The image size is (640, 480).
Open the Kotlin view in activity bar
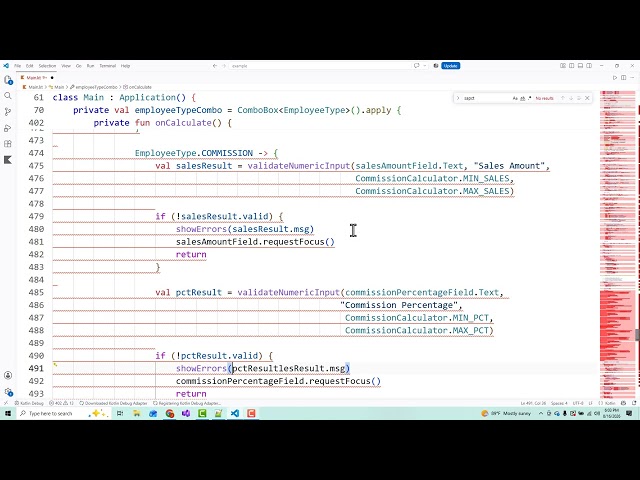(8, 160)
